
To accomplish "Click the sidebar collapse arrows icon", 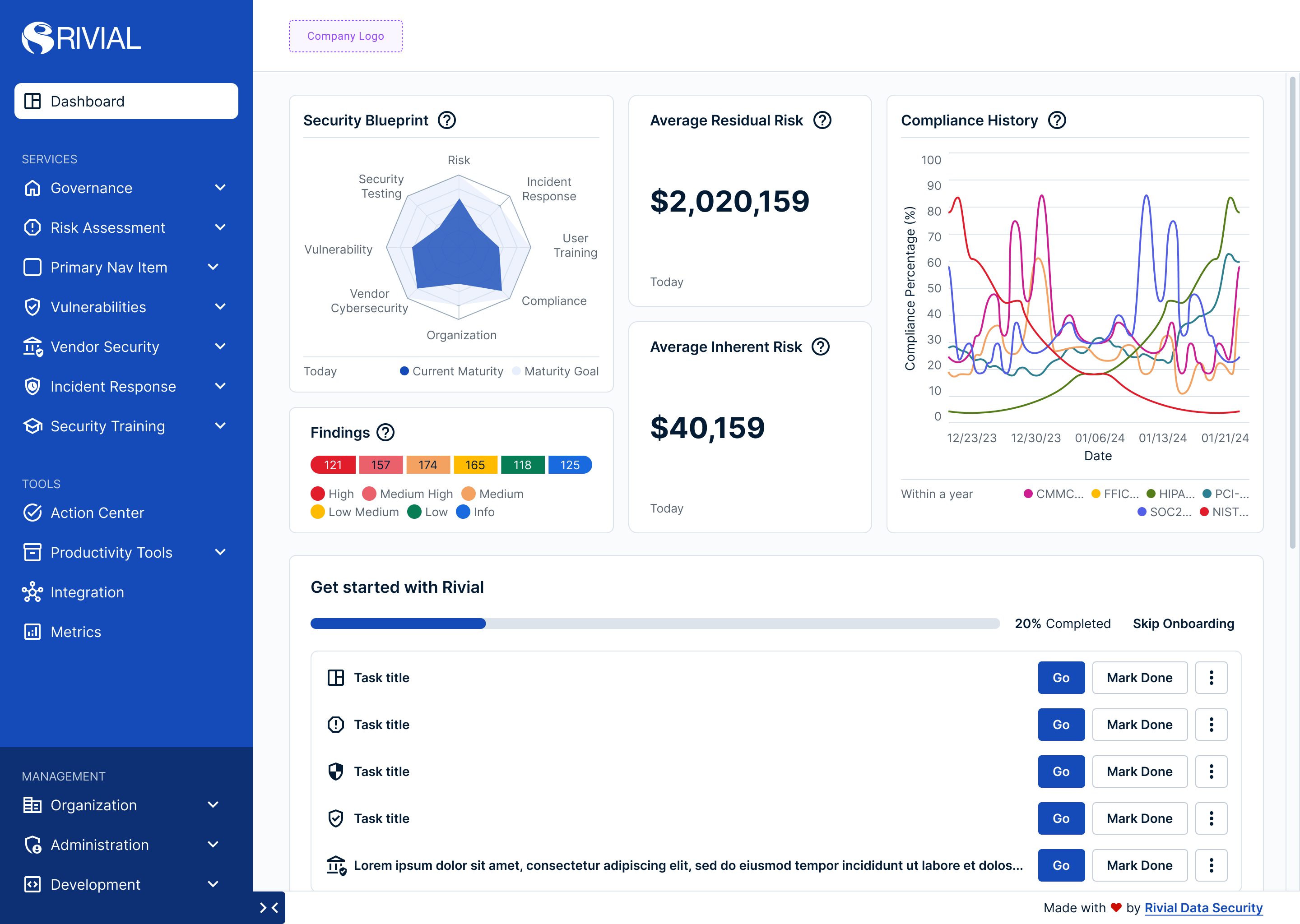I will (269, 907).
